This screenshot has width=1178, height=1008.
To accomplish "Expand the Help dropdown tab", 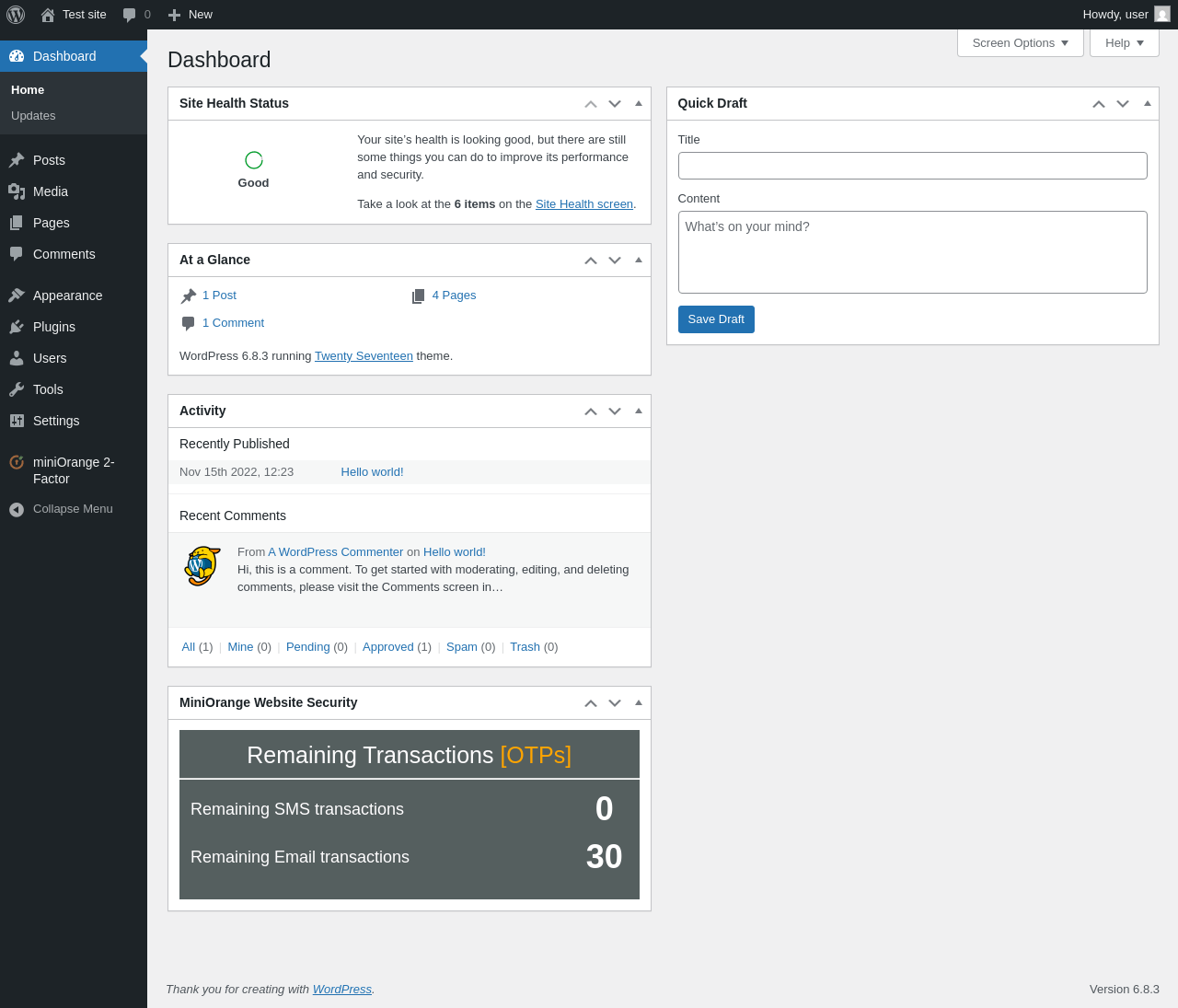I will (1125, 43).
